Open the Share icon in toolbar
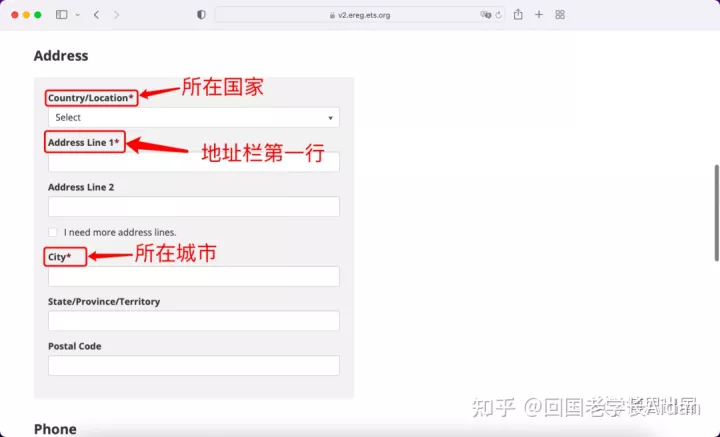 click(x=518, y=14)
